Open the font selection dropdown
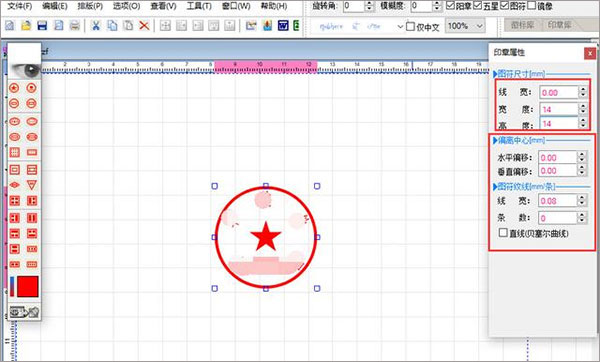600x362 pixels. coord(400,26)
